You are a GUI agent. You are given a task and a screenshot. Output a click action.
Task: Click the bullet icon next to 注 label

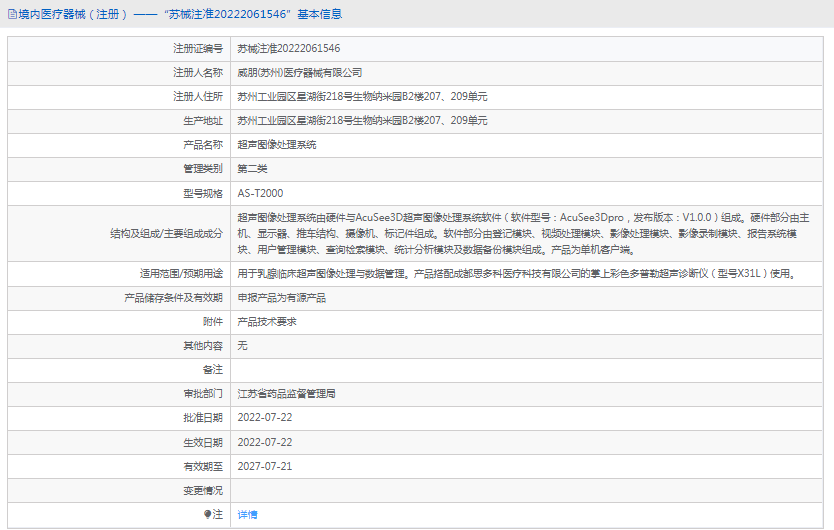click(207, 515)
